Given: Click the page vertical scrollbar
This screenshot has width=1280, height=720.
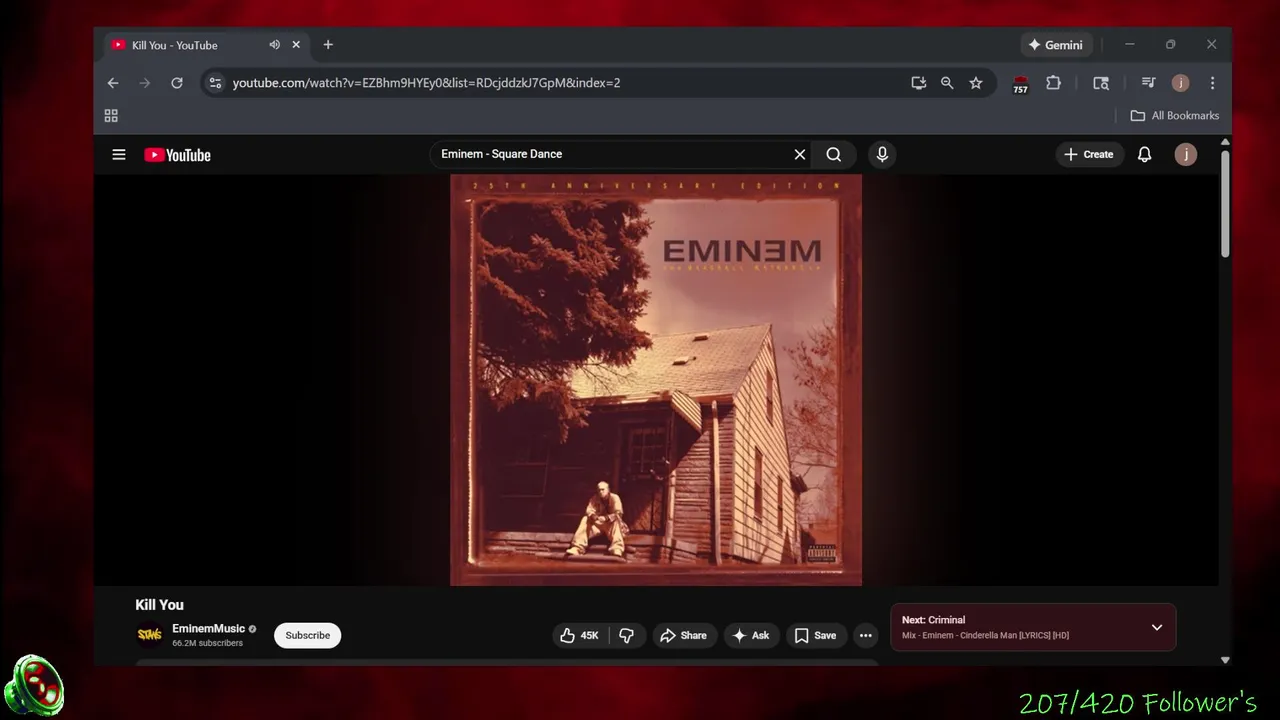Looking at the screenshot, I should coord(1225,205).
